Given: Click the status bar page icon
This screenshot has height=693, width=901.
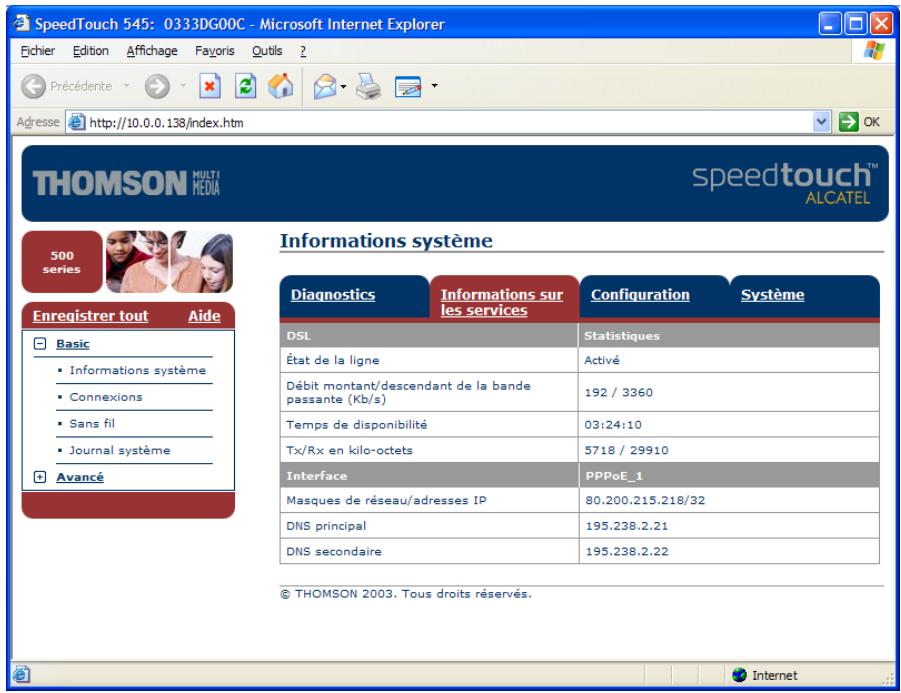Looking at the screenshot, I should click(x=21, y=674).
